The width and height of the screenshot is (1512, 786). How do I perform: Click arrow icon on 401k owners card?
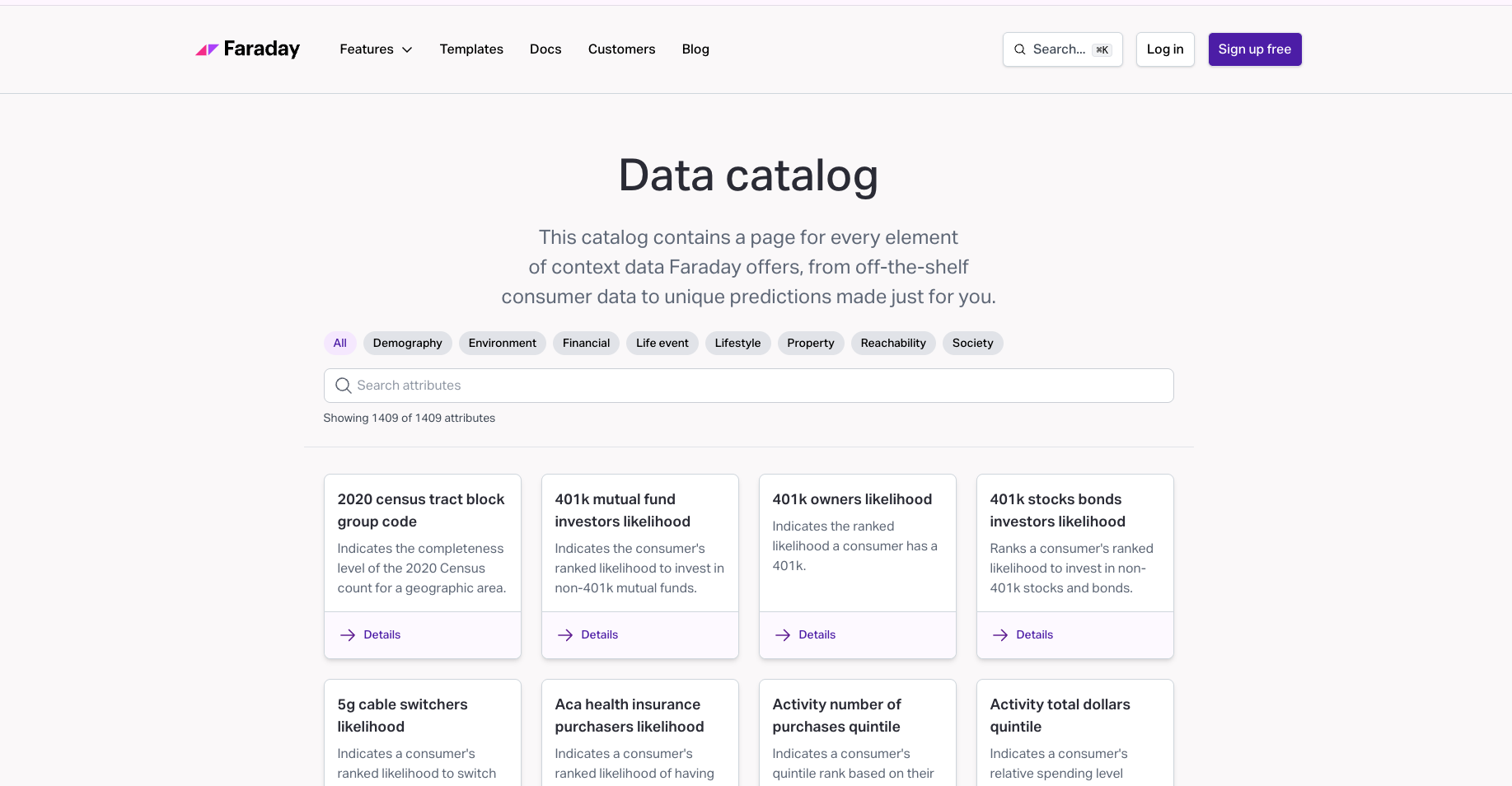tap(783, 635)
